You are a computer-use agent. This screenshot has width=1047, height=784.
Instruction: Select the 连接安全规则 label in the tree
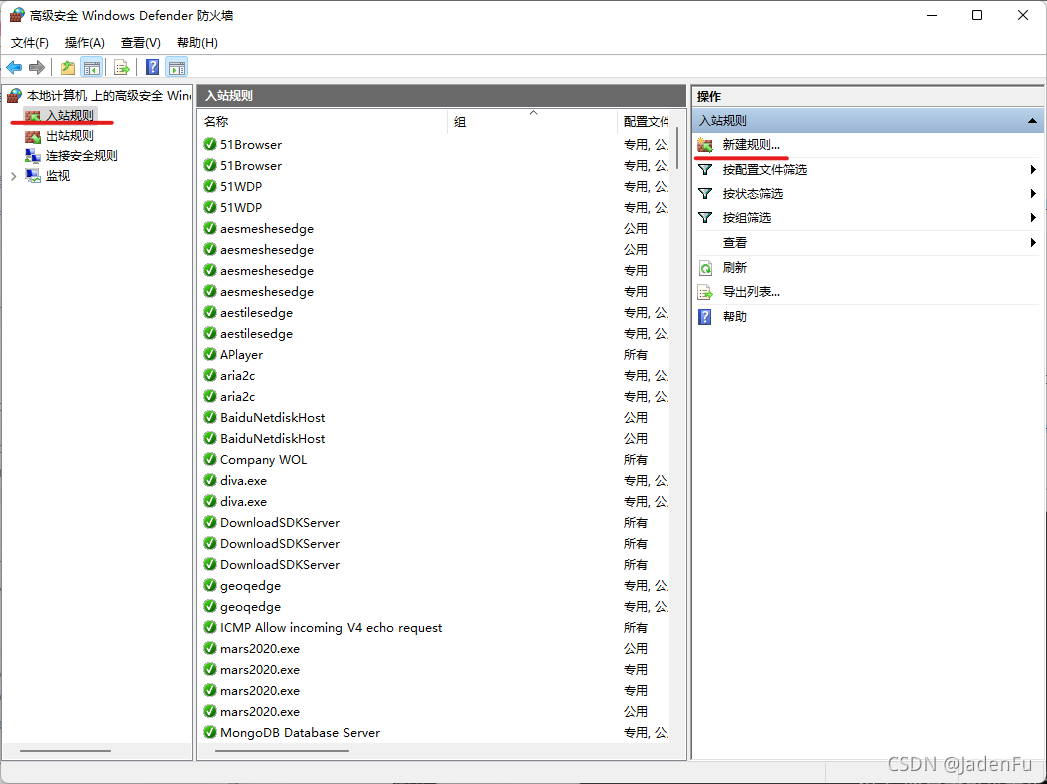[81, 156]
